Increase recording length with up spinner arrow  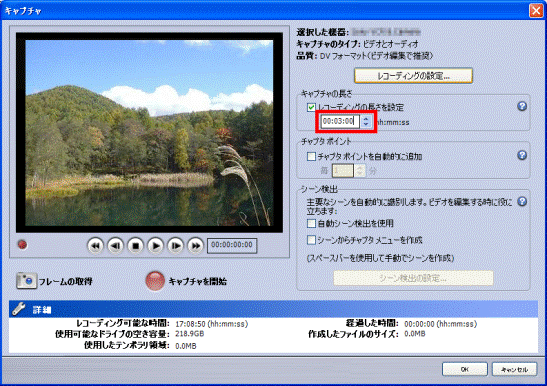366,118
